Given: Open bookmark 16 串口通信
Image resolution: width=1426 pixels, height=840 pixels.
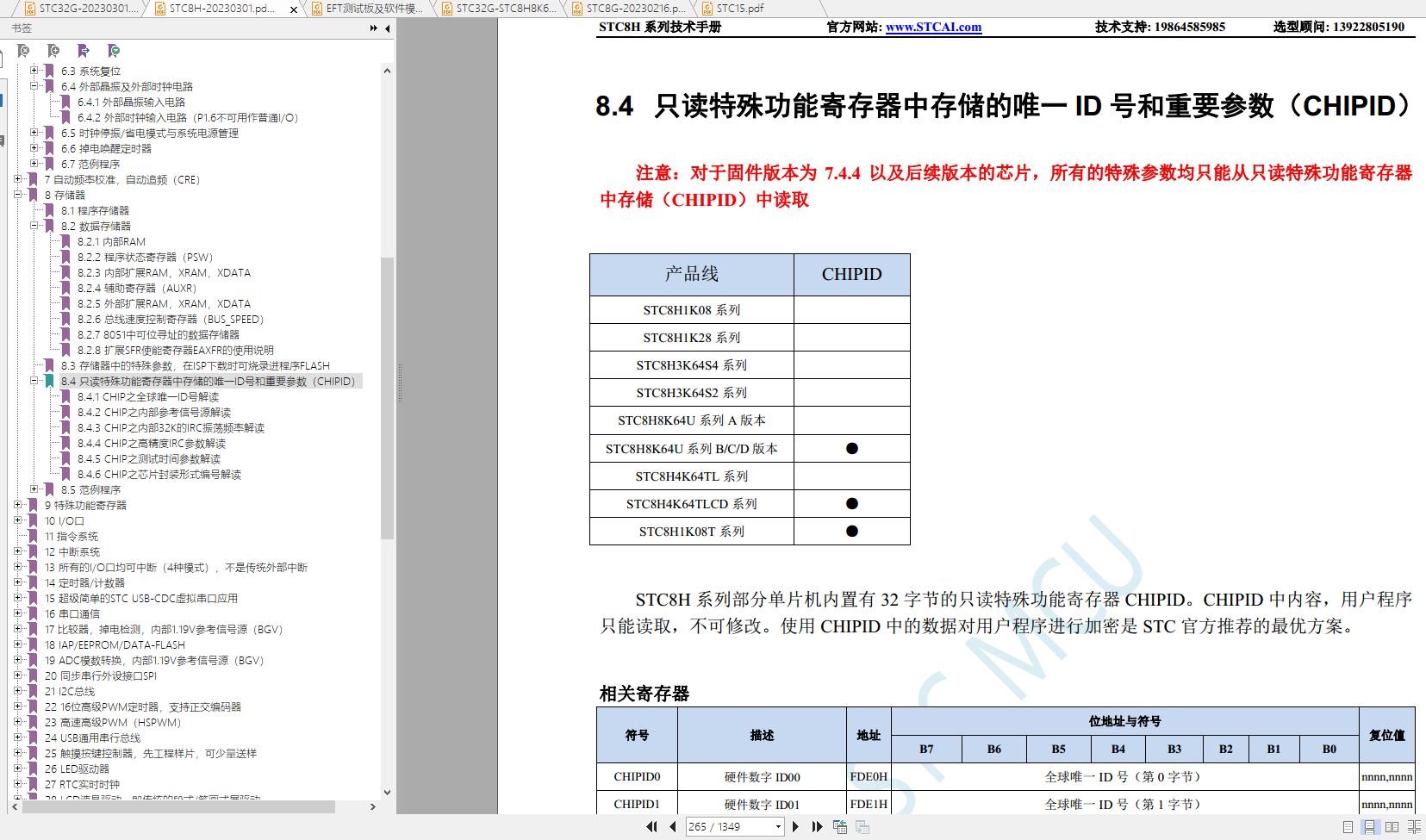Looking at the screenshot, I should [x=72, y=613].
